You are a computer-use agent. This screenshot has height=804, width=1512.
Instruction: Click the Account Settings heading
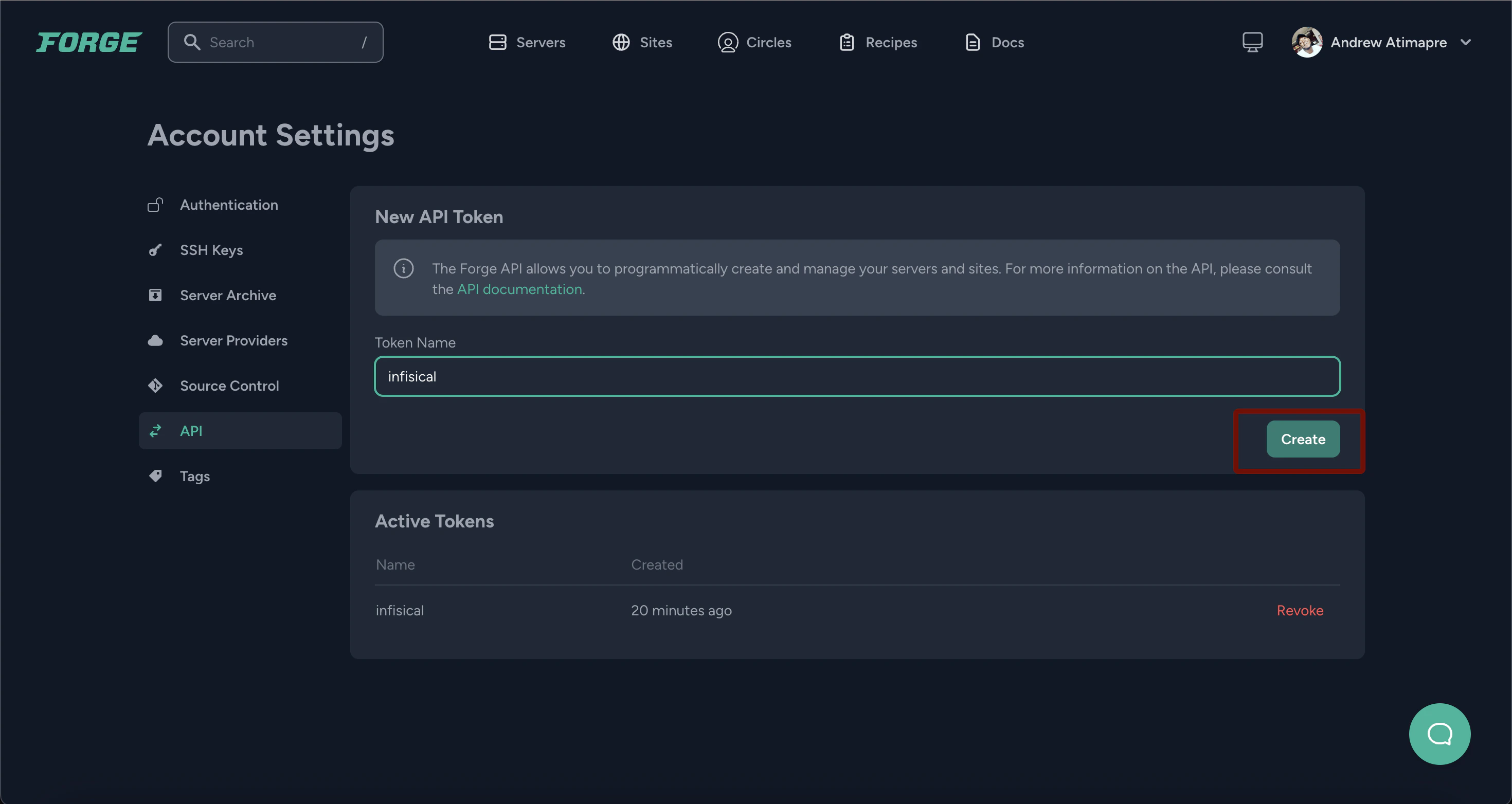271,136
